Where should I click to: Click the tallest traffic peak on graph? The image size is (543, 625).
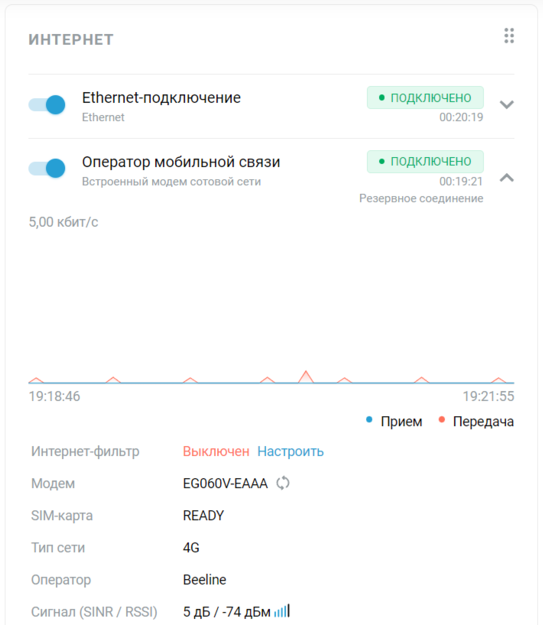[x=306, y=376]
